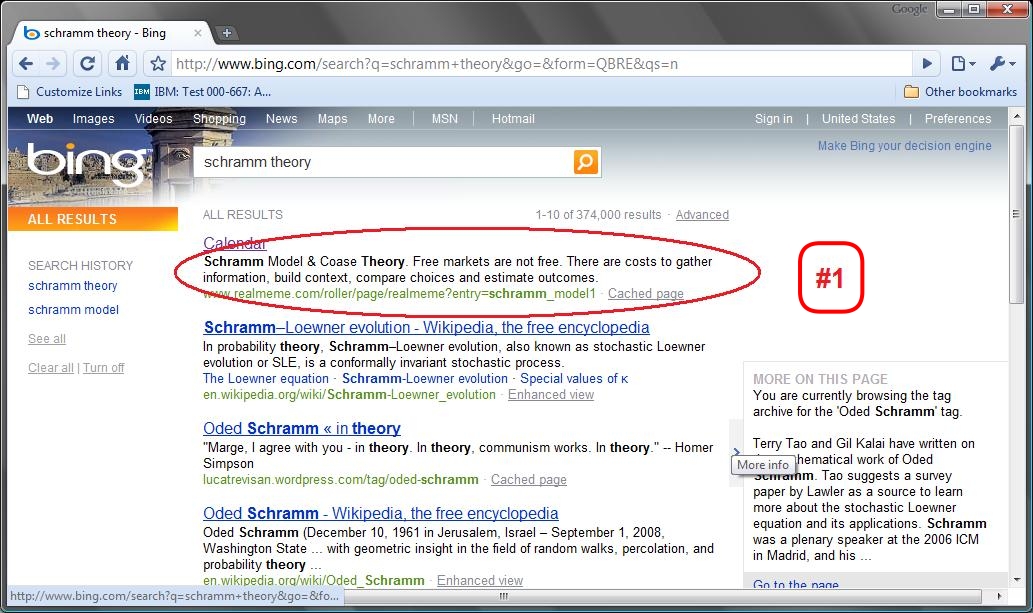Switch to Shopping search
The width and height of the screenshot is (1033, 613).
point(219,119)
